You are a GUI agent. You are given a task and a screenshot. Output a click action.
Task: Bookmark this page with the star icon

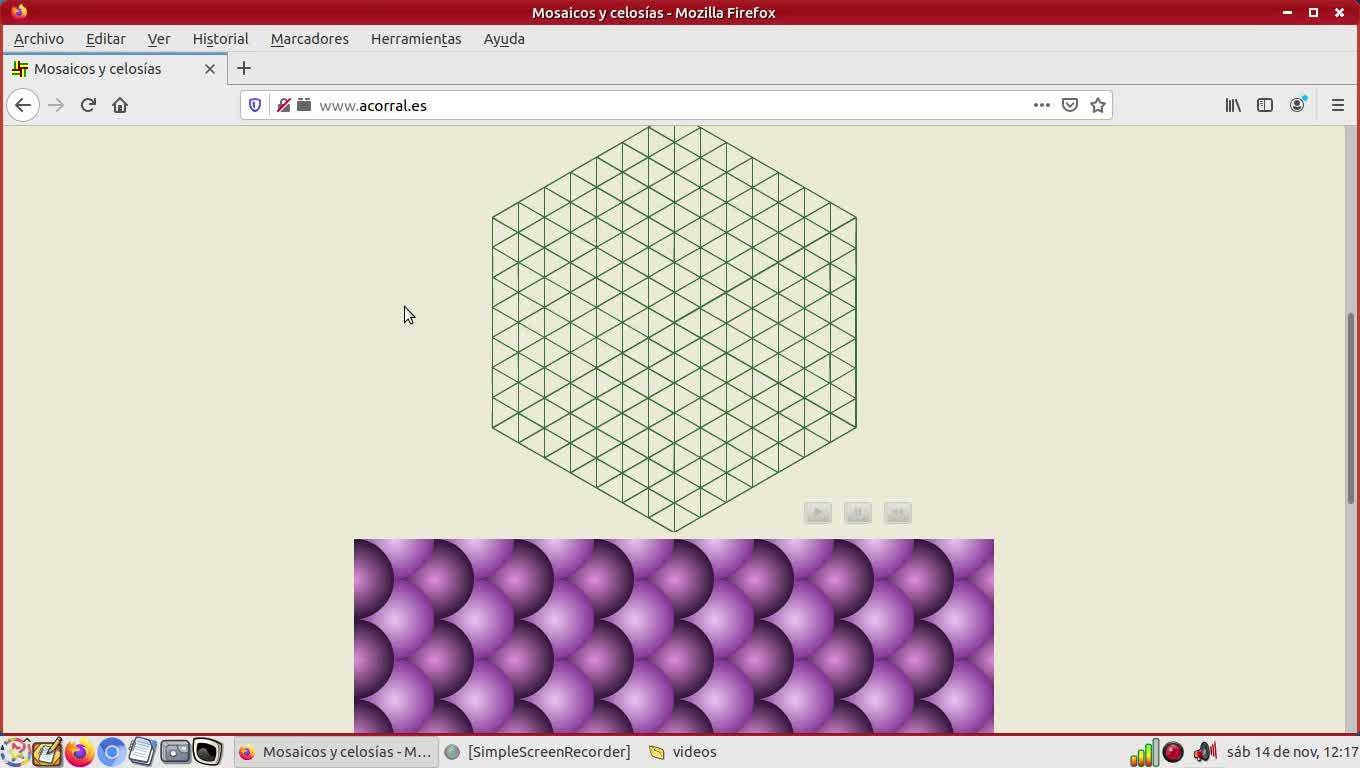(x=1098, y=105)
